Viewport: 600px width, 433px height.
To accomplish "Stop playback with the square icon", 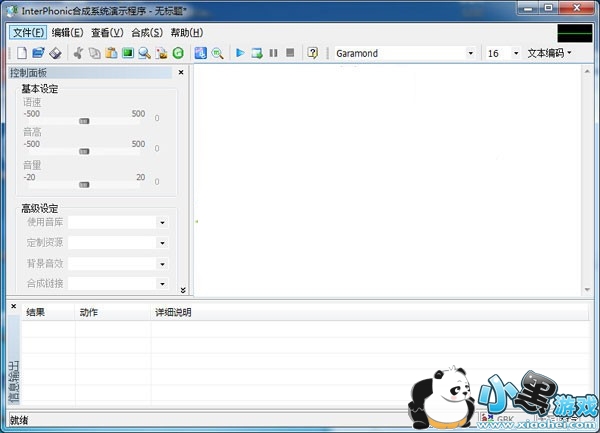I will [x=290, y=52].
